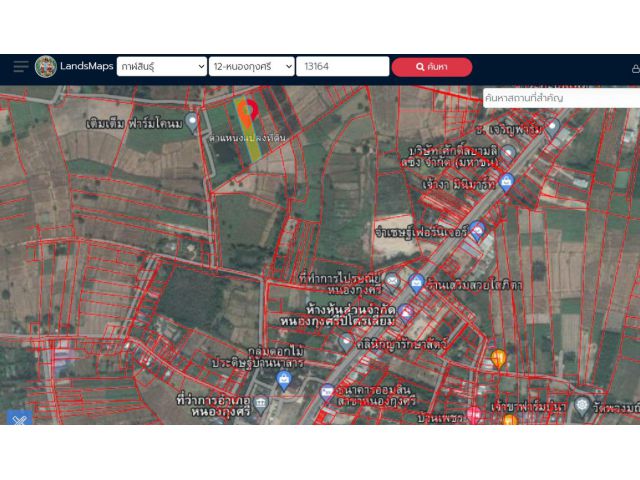The height and width of the screenshot is (480, 640).
Task: Click the ธนาคารออมสิน สาขาหนองกุงศรี label
Action: pos(376,395)
